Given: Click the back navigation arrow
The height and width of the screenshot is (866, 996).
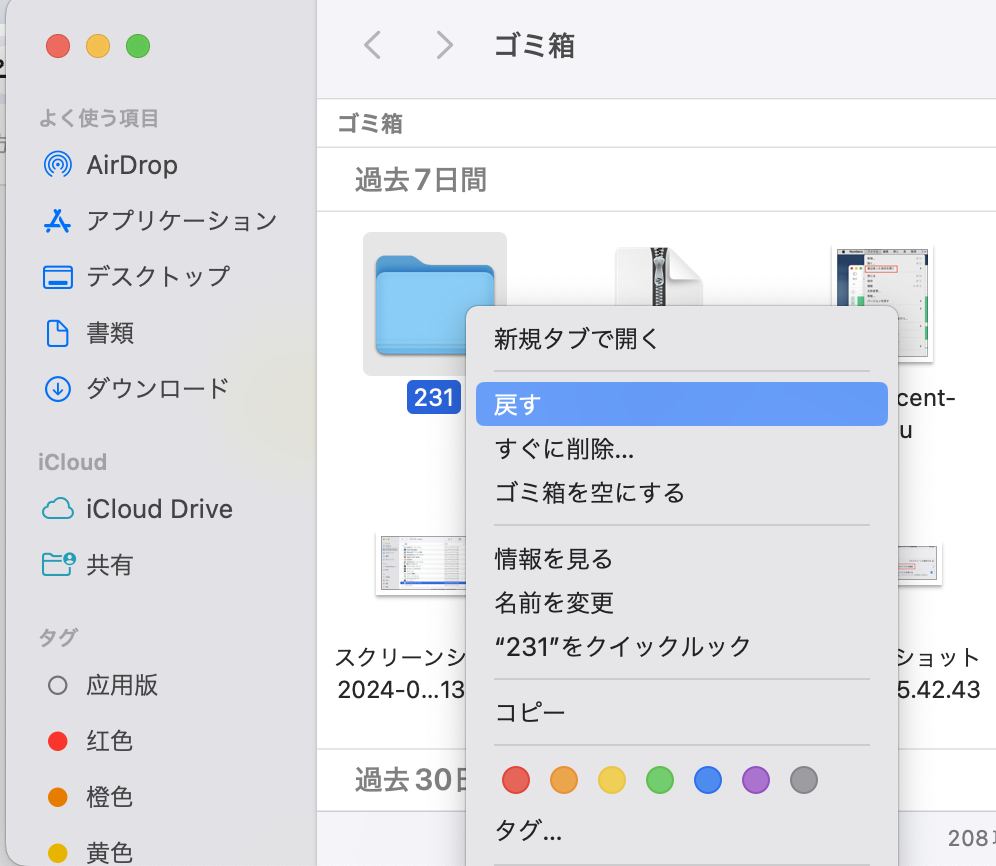Looking at the screenshot, I should [372, 45].
